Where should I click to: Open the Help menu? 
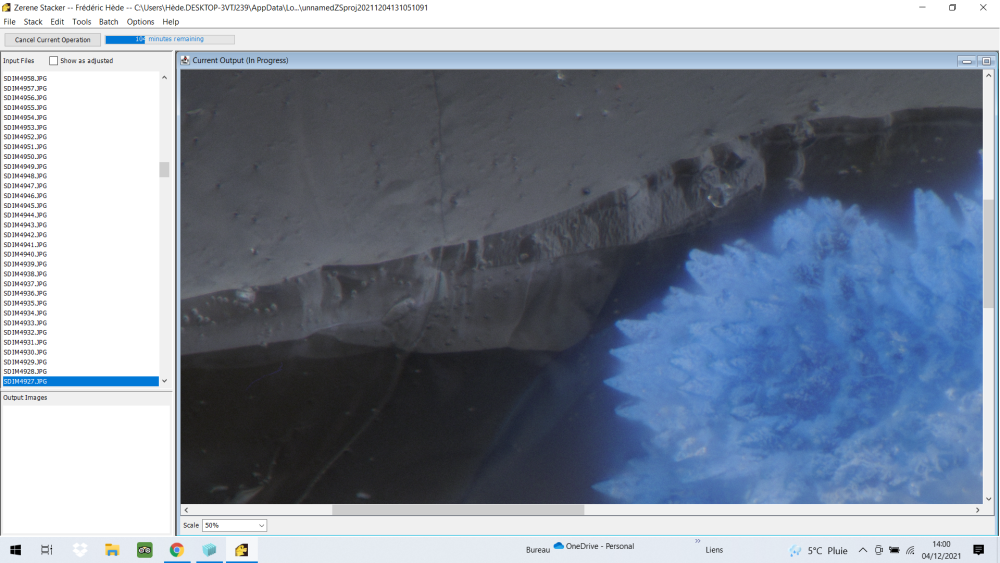point(170,22)
